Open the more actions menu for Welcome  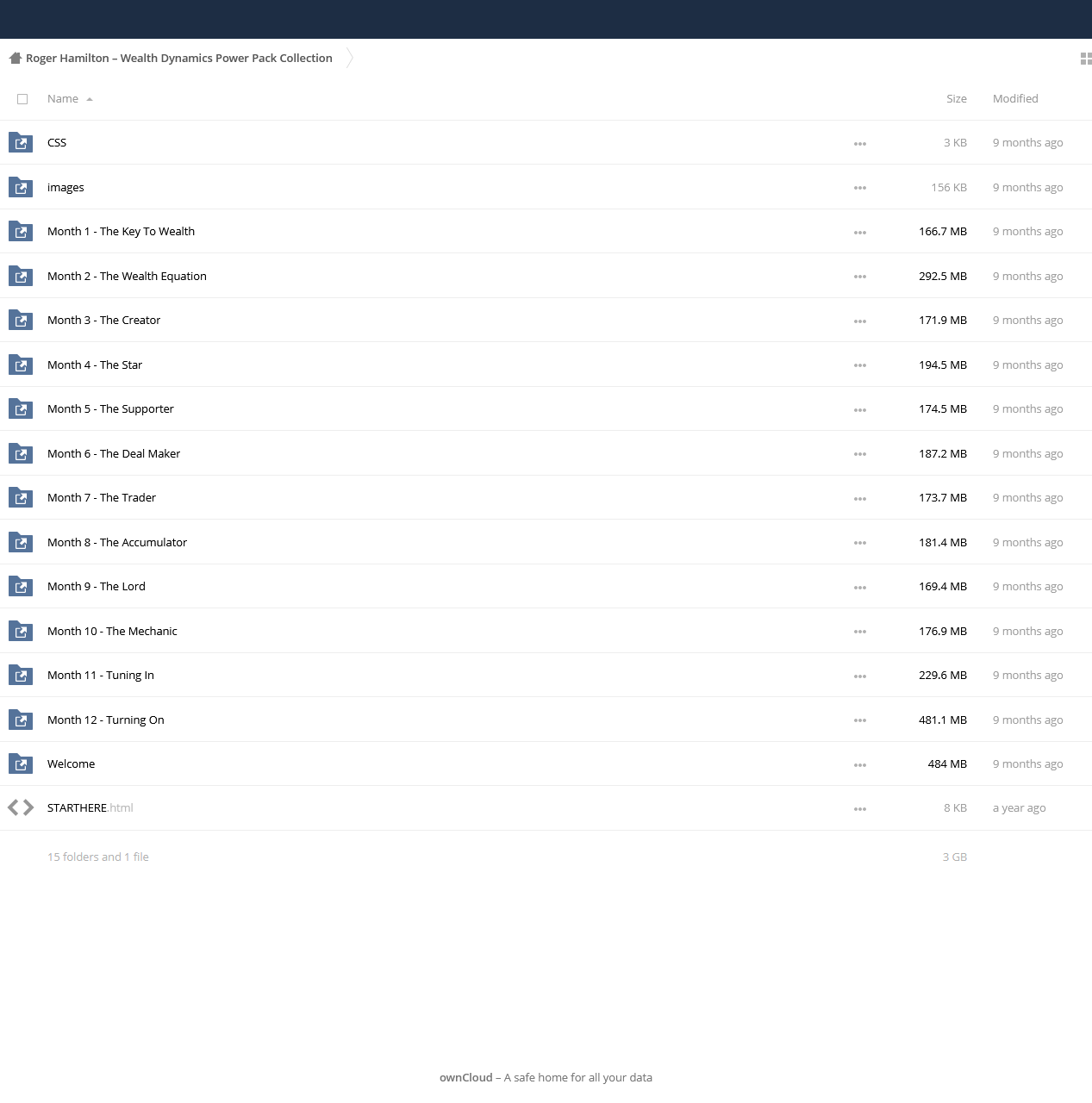(860, 765)
